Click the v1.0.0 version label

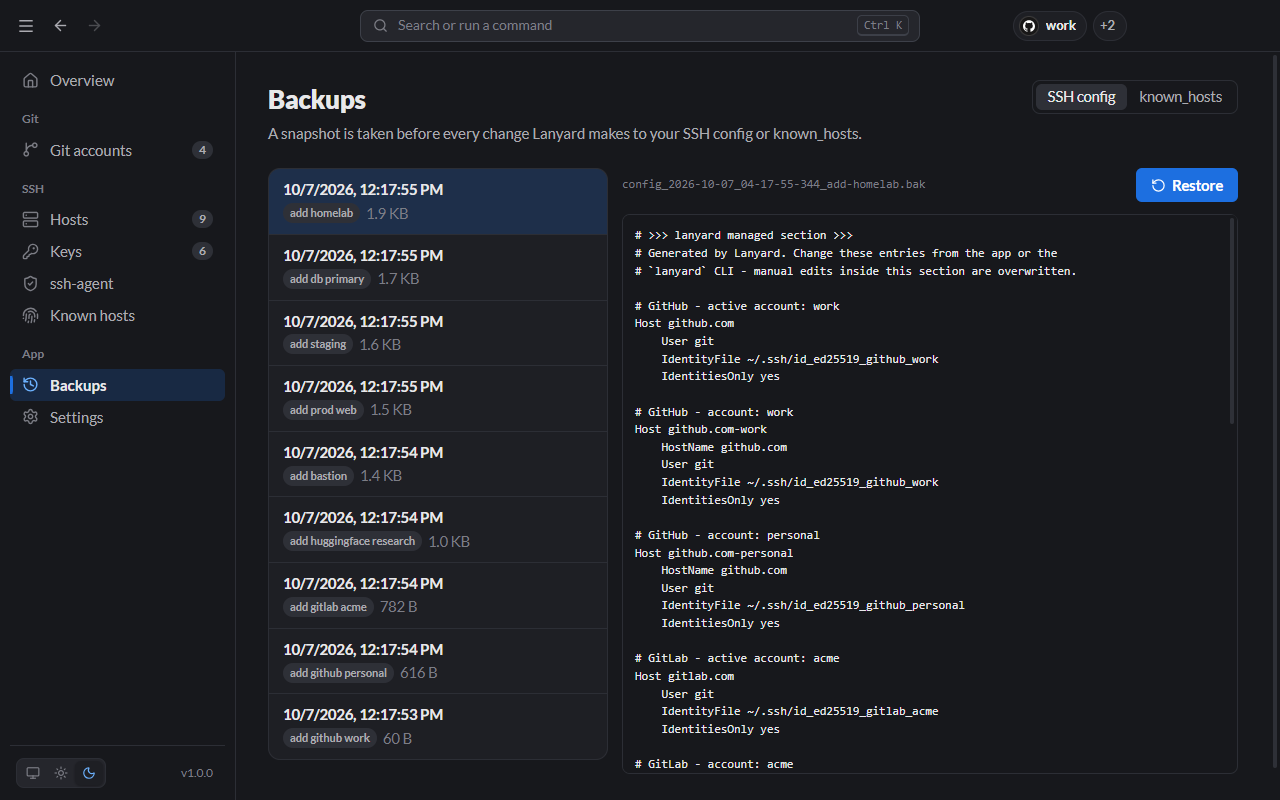coord(197,773)
